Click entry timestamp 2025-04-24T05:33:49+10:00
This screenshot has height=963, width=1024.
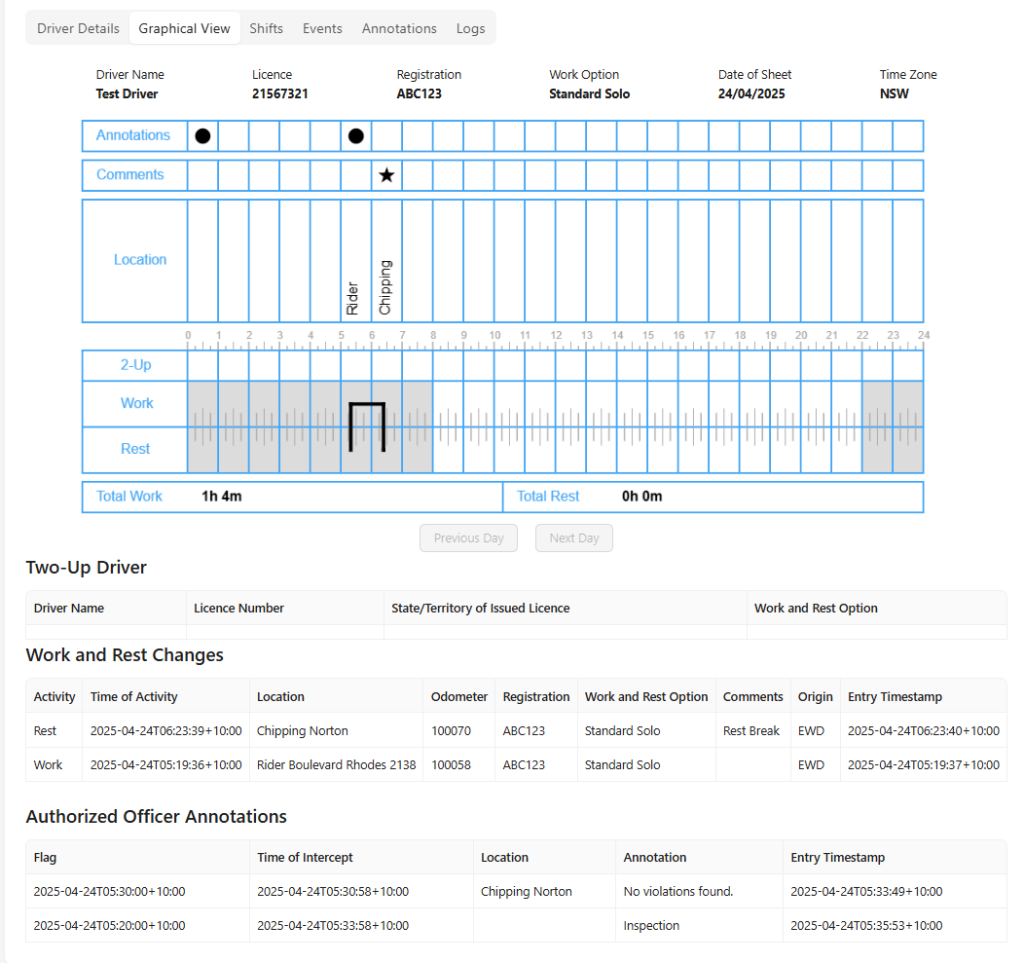pyautogui.click(x=866, y=891)
